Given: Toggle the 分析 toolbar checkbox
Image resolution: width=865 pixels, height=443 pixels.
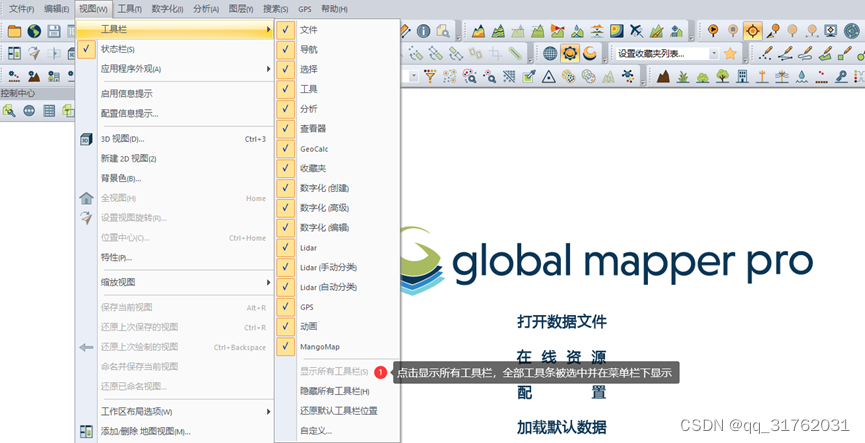Looking at the screenshot, I should (x=285, y=109).
